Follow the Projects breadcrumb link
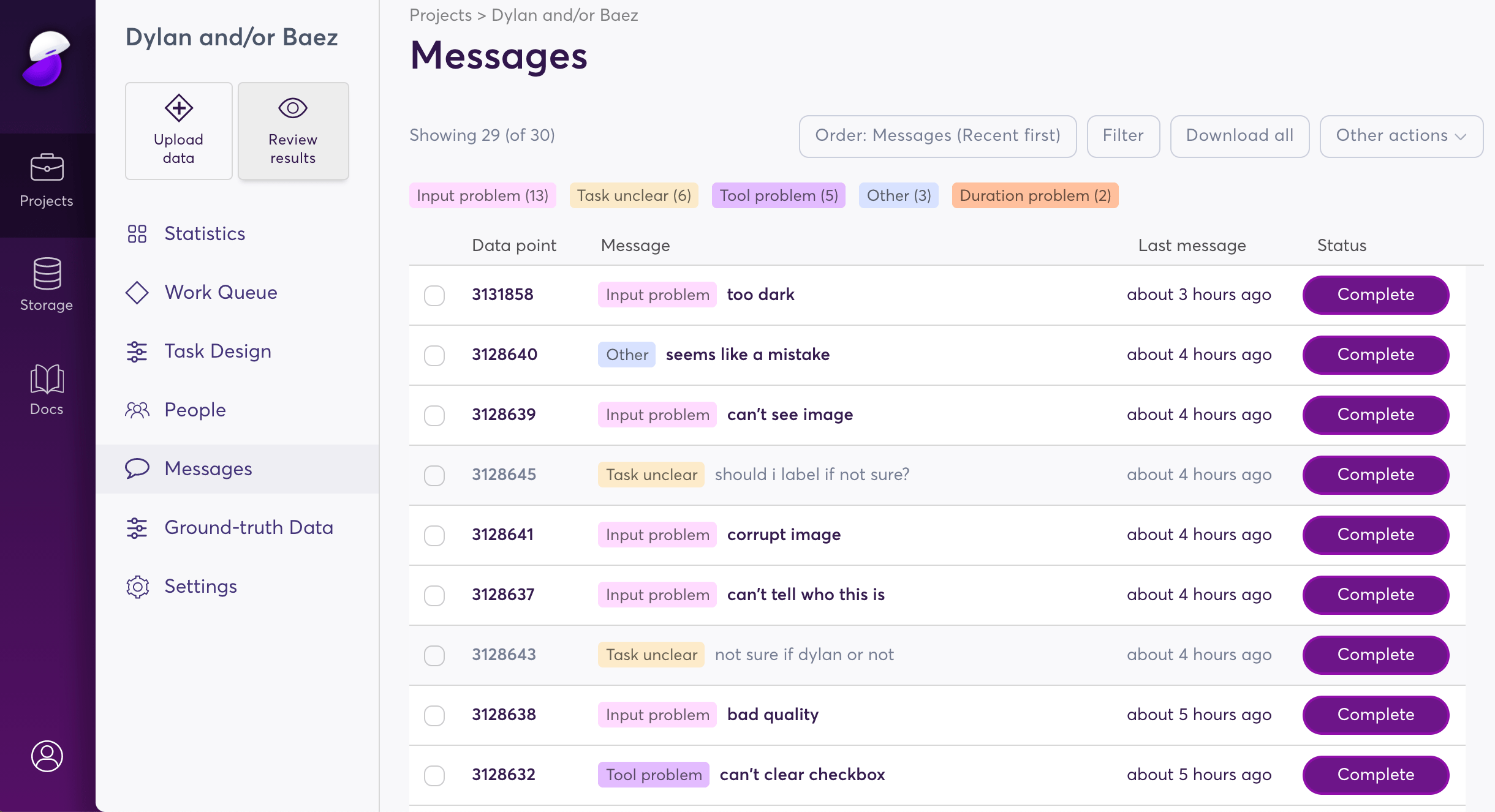1495x812 pixels. (x=440, y=15)
